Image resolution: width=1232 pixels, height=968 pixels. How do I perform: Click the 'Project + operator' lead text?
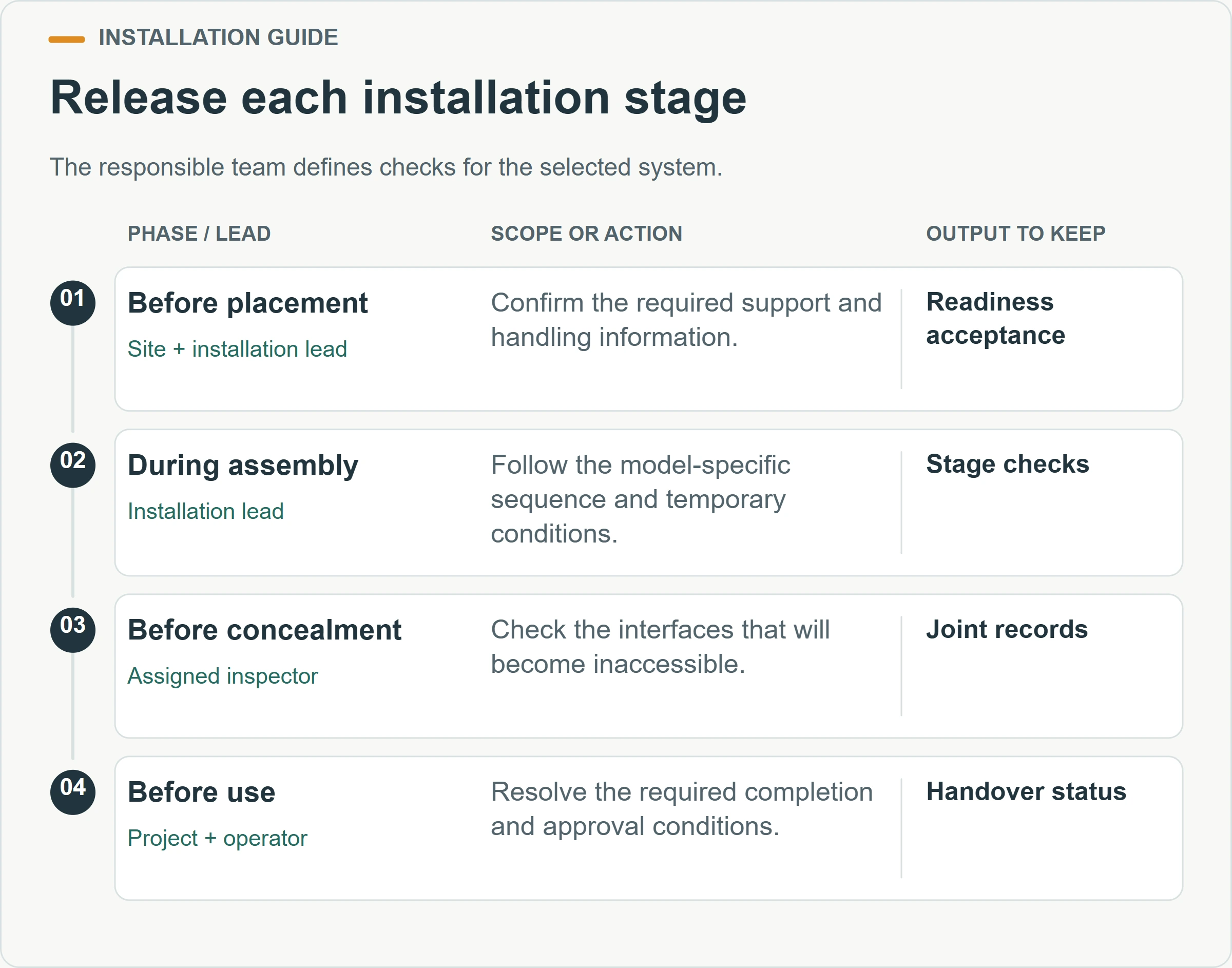(217, 838)
